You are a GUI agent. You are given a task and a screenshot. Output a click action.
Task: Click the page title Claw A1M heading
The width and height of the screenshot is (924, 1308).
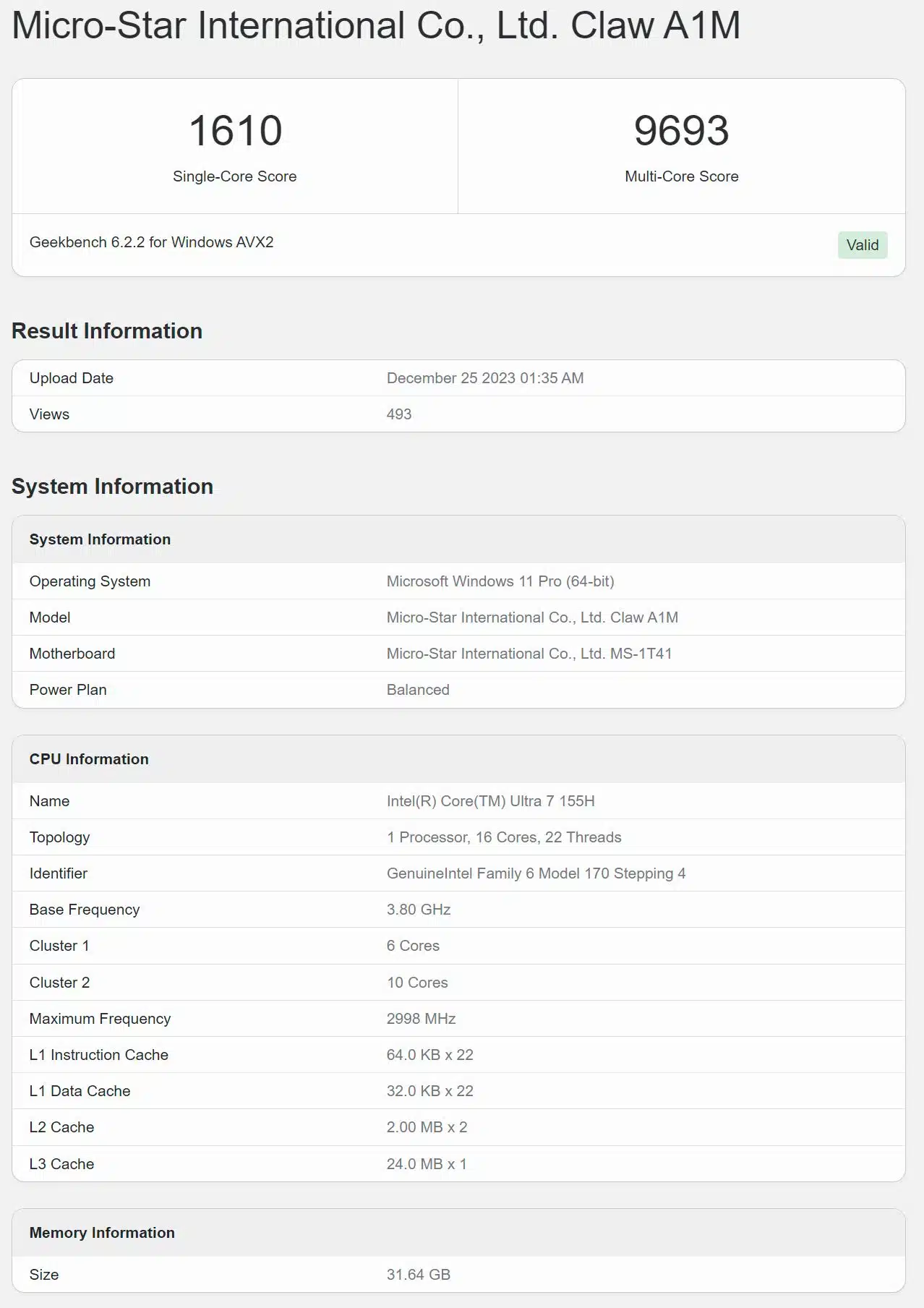pos(376,25)
